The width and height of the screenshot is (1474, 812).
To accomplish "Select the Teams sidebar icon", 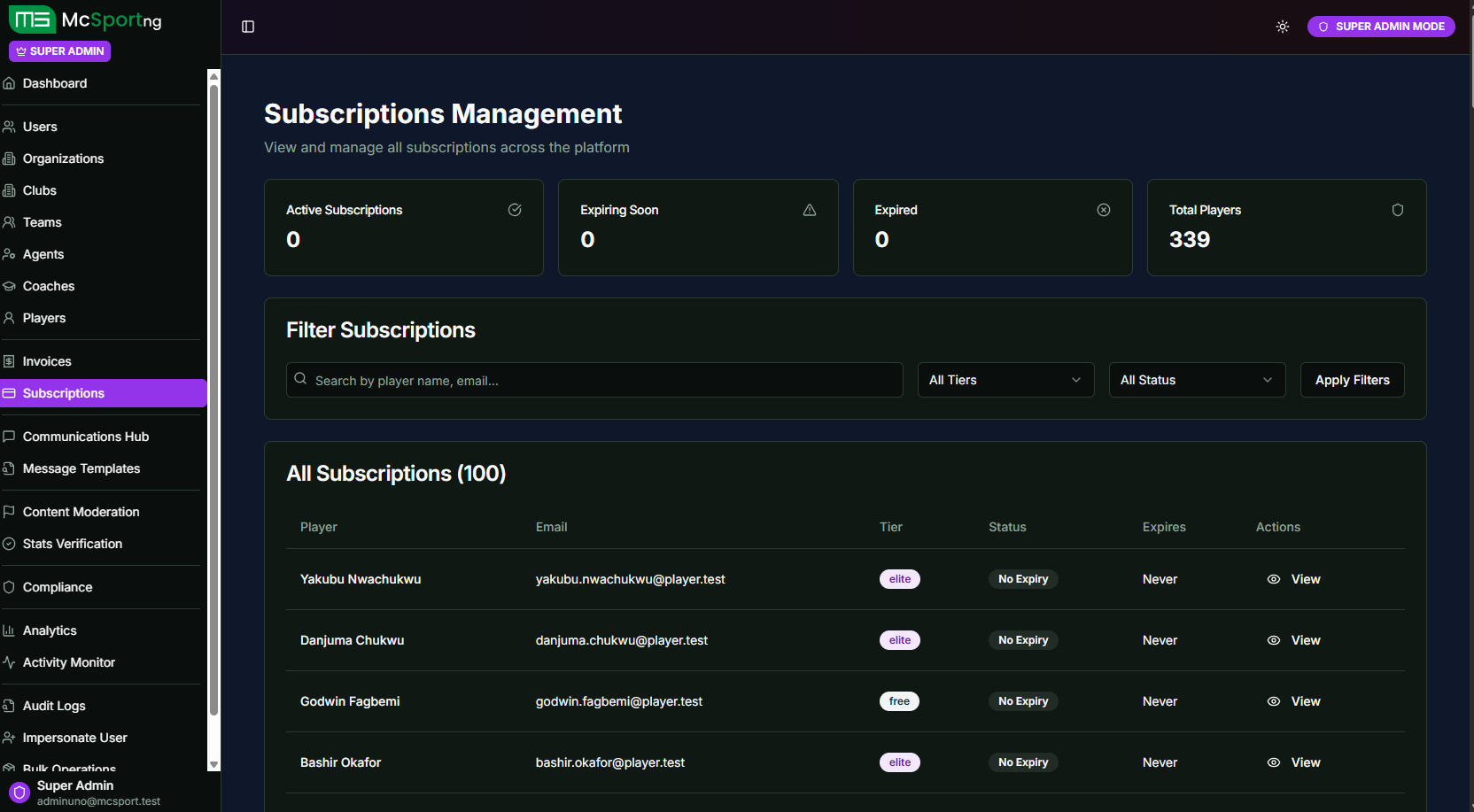I will click(x=9, y=222).
